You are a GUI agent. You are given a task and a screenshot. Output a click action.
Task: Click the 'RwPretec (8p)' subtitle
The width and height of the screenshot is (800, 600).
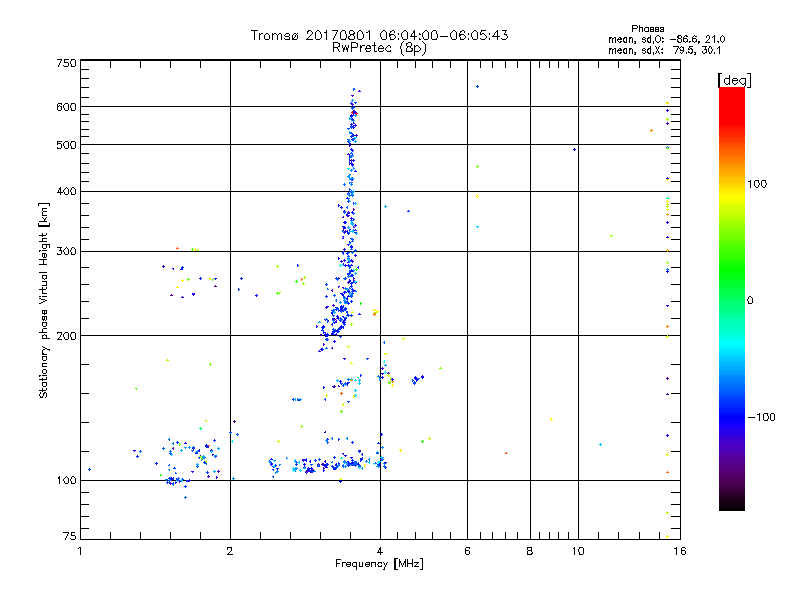379,48
